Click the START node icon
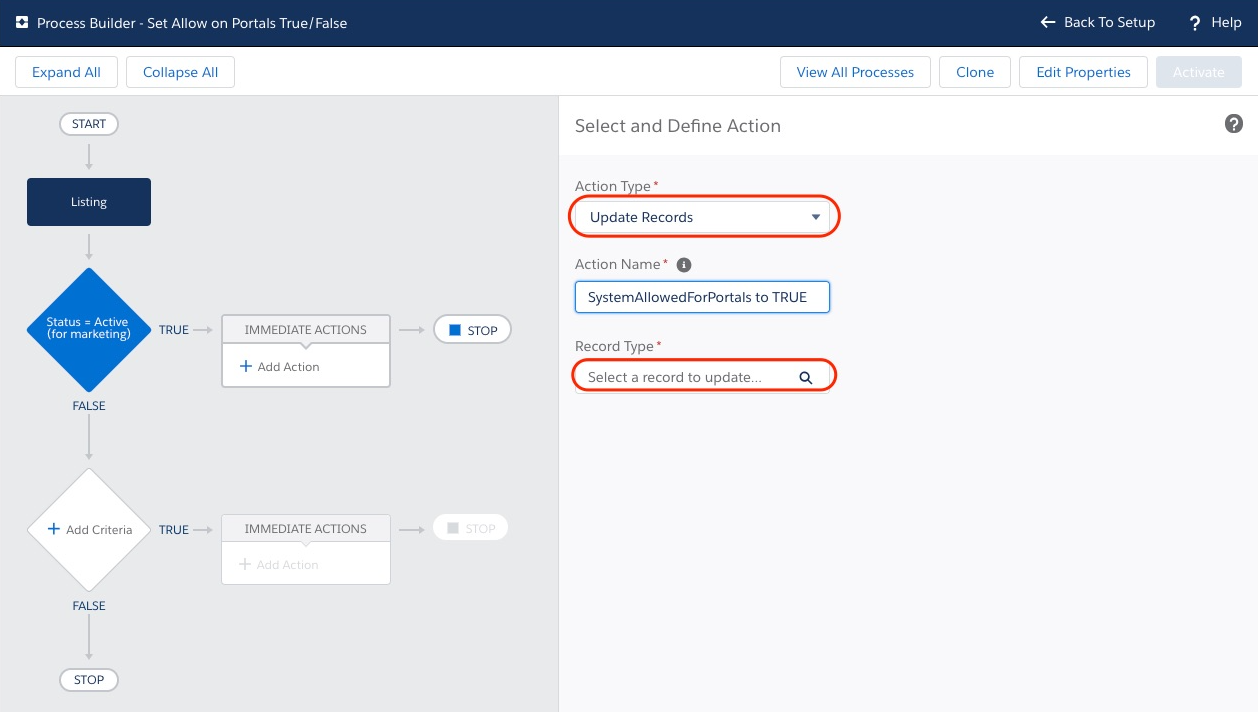Screen dimensions: 1258x712 tap(88, 123)
